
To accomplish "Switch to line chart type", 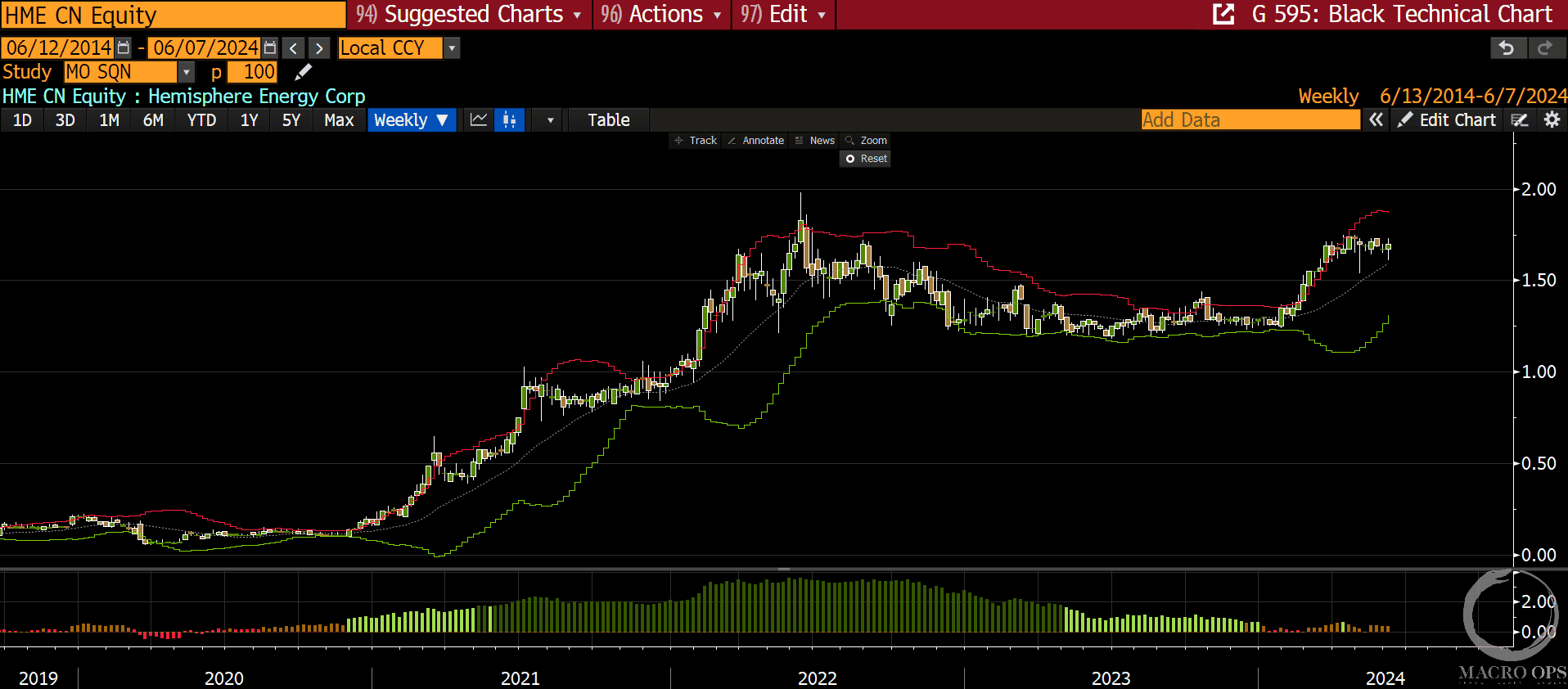I will pyautogui.click(x=479, y=120).
